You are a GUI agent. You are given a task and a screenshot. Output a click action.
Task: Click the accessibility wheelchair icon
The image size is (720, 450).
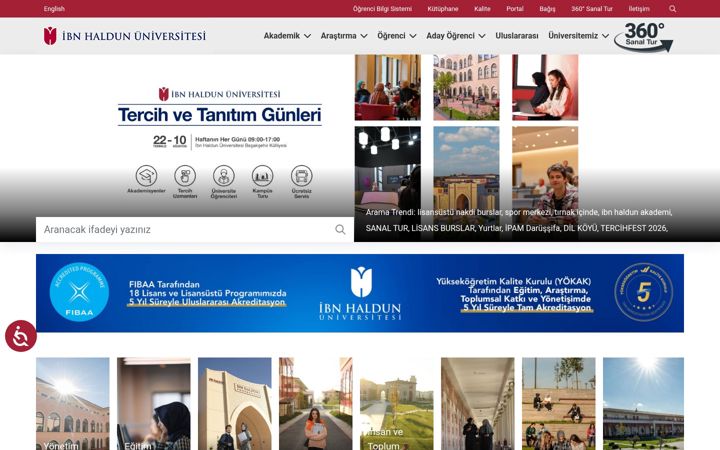pyautogui.click(x=21, y=336)
